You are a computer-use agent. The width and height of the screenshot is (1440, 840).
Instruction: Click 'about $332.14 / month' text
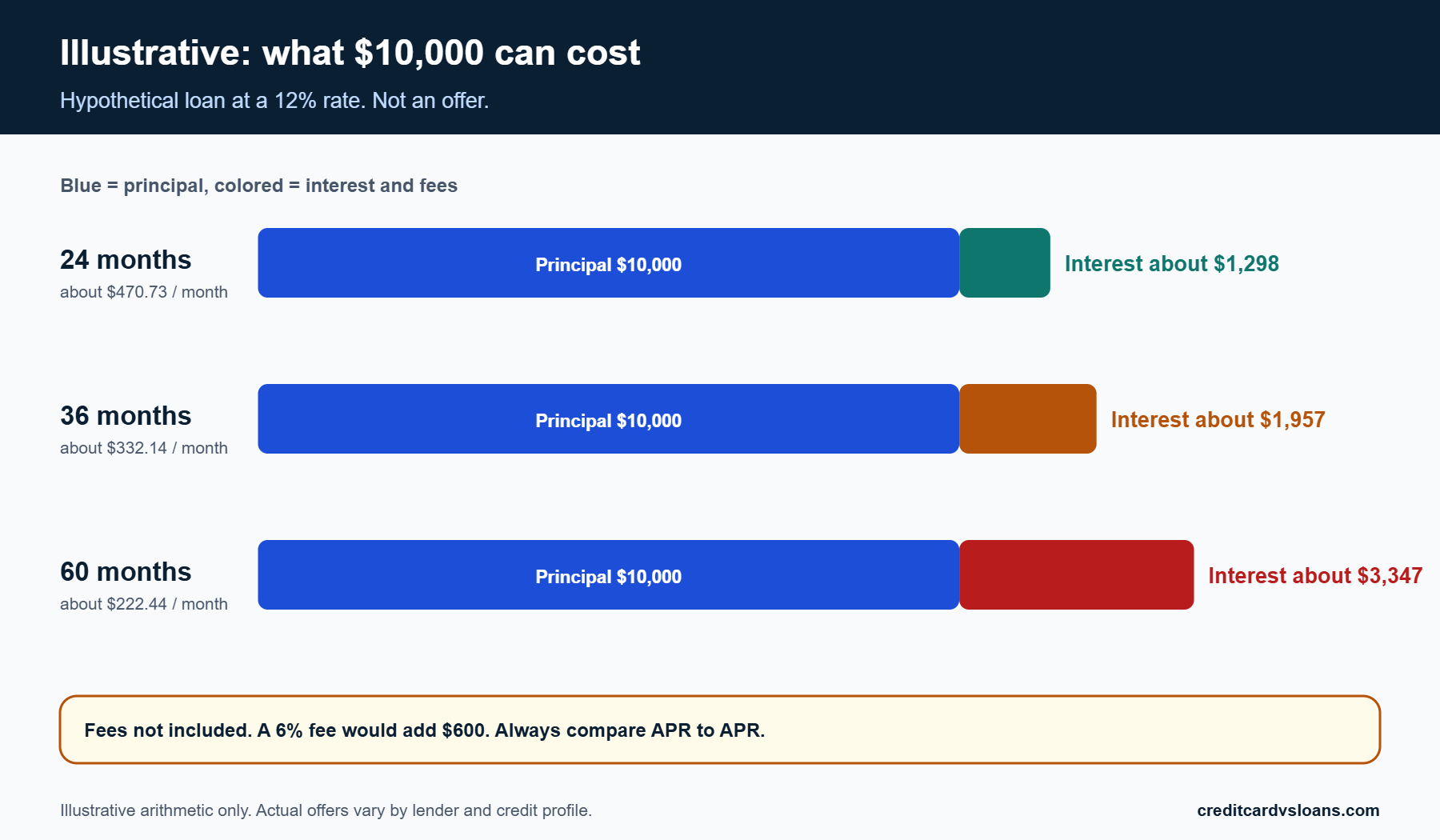point(144,448)
